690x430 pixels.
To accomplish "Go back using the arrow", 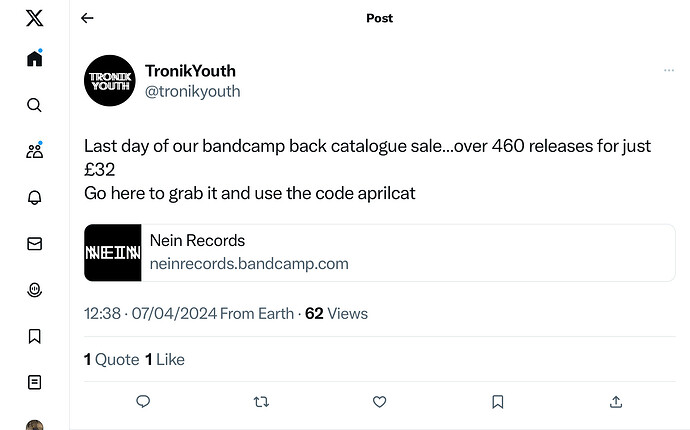I will click(87, 18).
